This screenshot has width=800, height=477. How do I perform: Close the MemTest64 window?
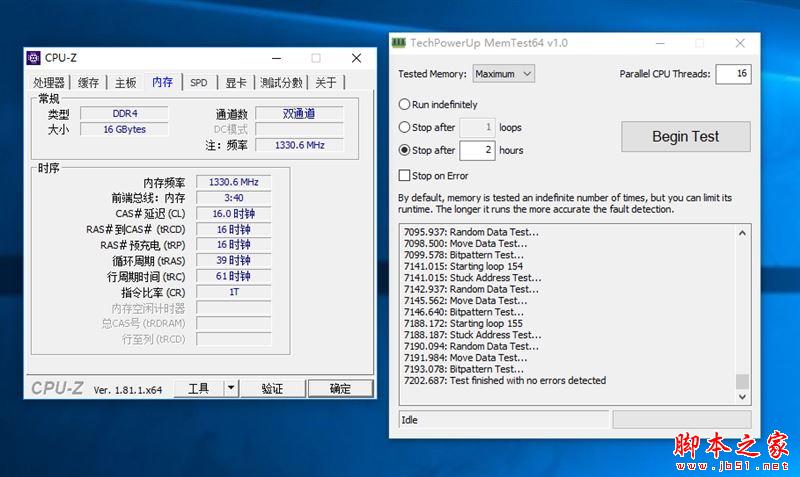click(x=739, y=43)
